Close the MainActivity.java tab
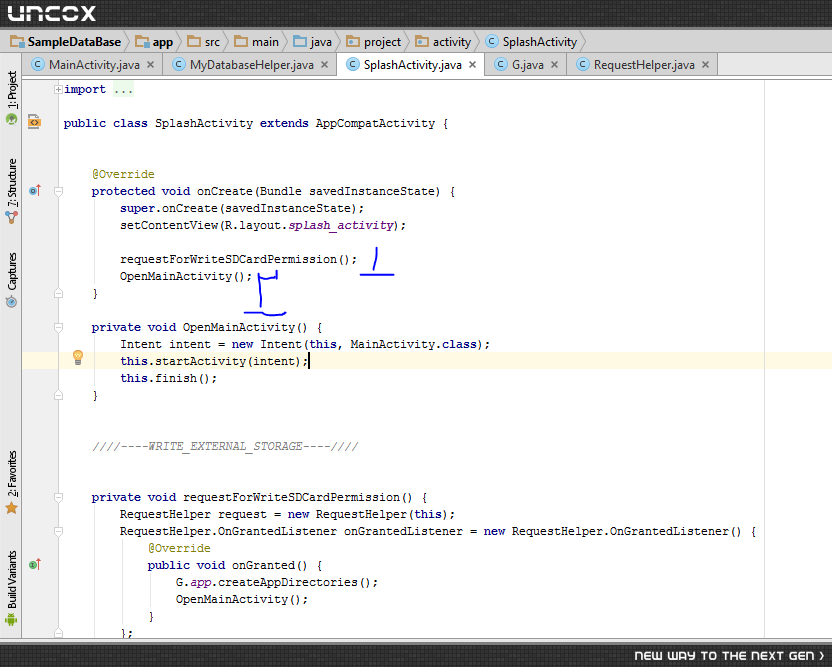Image resolution: width=832 pixels, height=667 pixels. coord(151,65)
